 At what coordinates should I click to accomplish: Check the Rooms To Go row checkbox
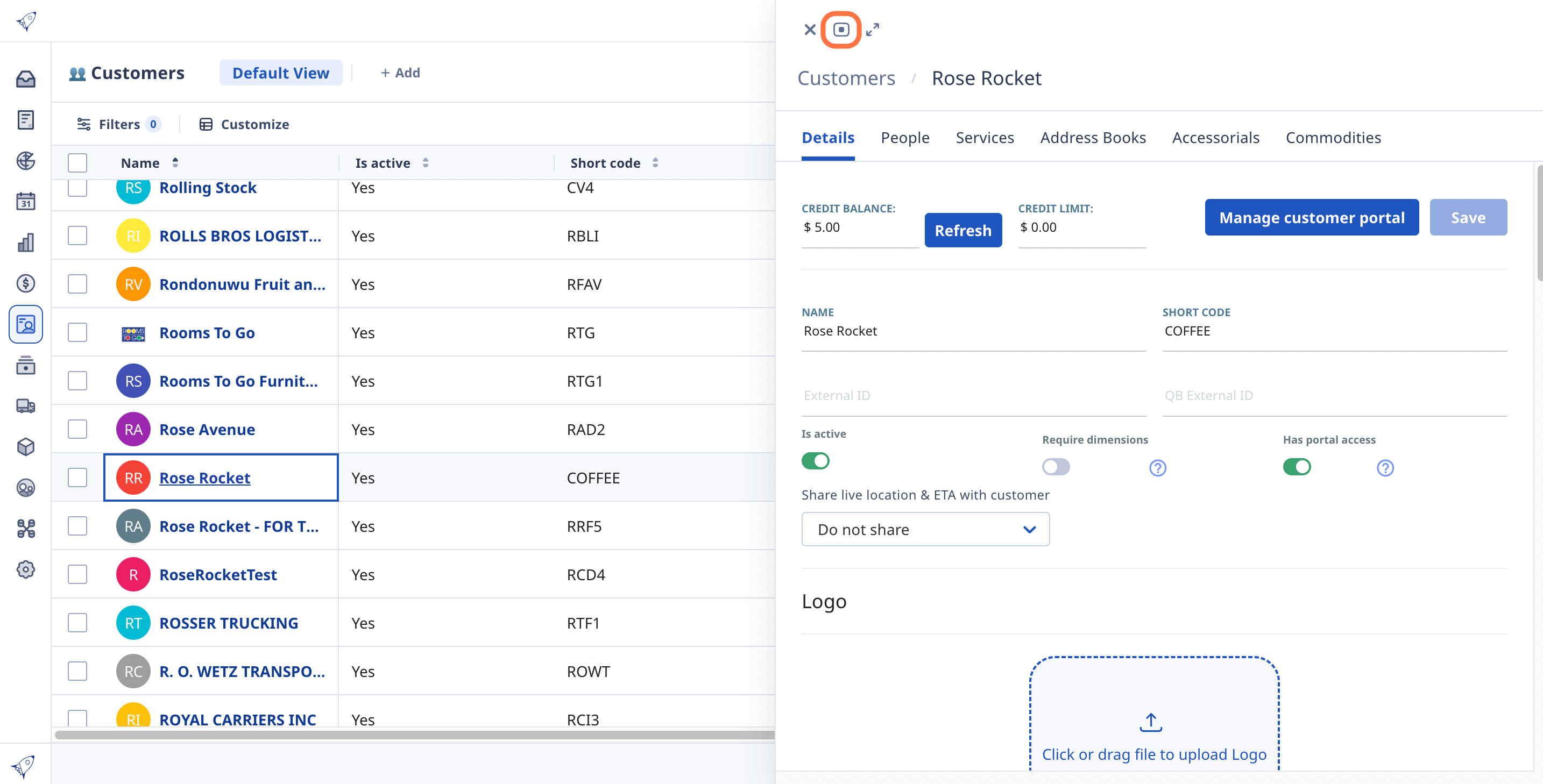[x=77, y=333]
